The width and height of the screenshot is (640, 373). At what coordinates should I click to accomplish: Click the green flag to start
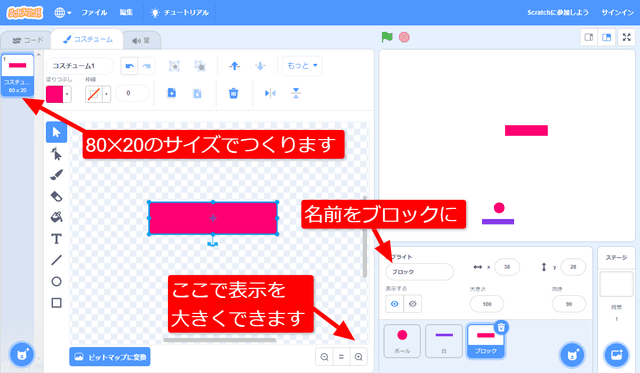(x=387, y=37)
